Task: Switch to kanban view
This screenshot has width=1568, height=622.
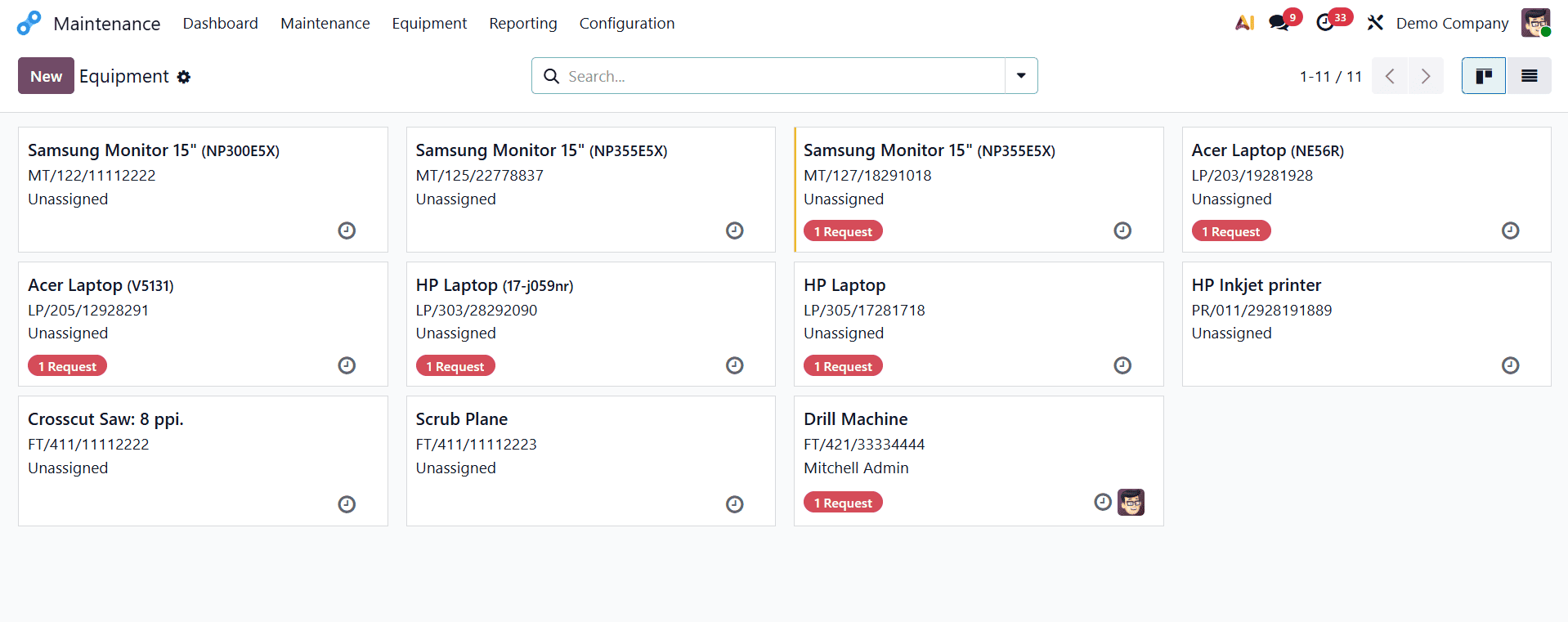Action: point(1484,76)
